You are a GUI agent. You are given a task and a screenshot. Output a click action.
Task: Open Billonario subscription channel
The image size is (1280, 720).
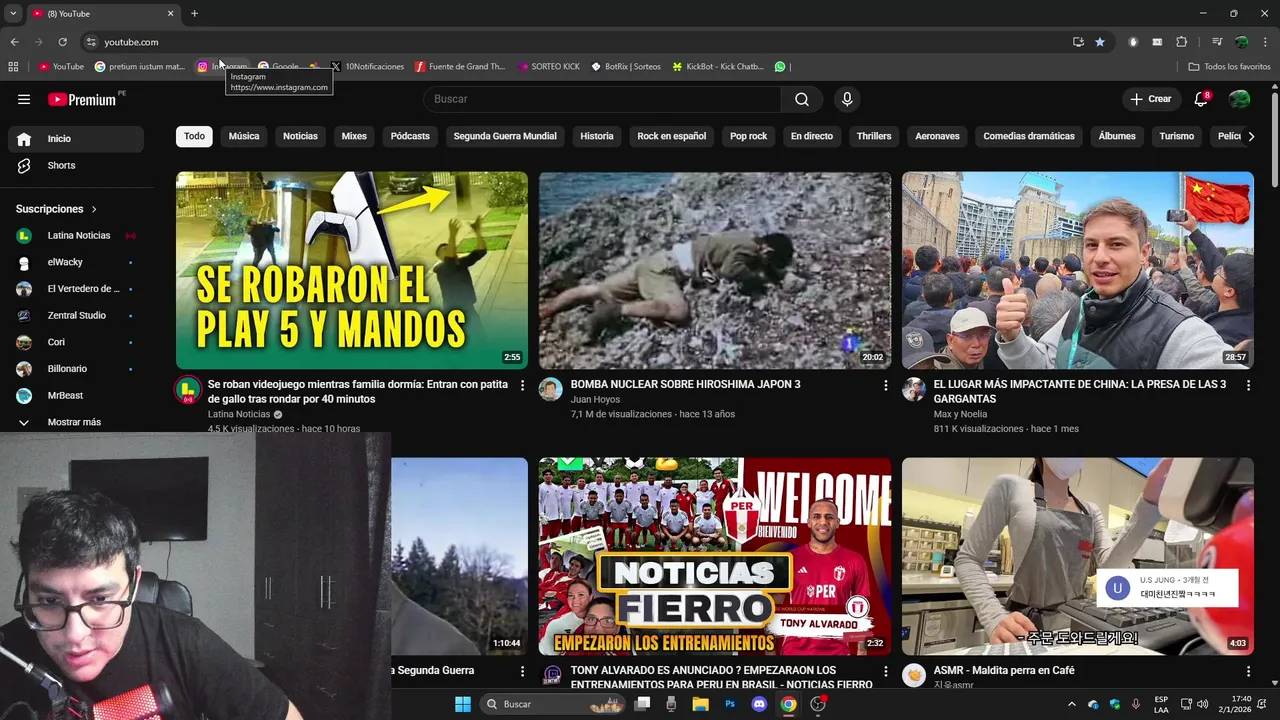[76, 369]
